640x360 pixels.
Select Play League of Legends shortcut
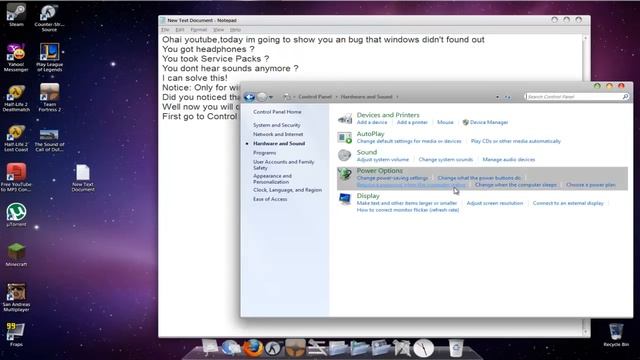[49, 58]
